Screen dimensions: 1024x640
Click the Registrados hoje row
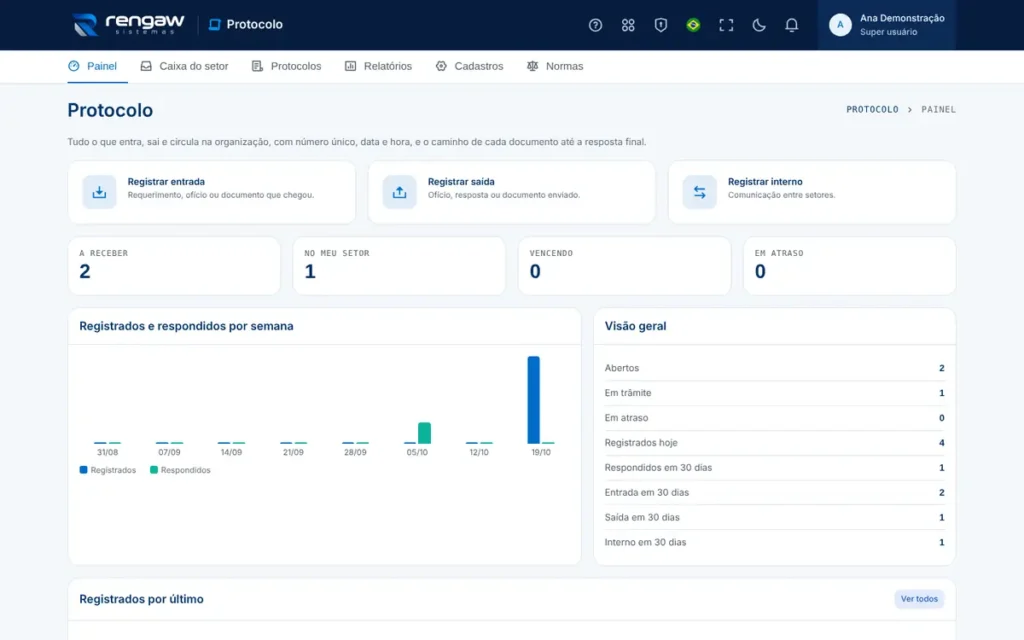[x=775, y=443]
